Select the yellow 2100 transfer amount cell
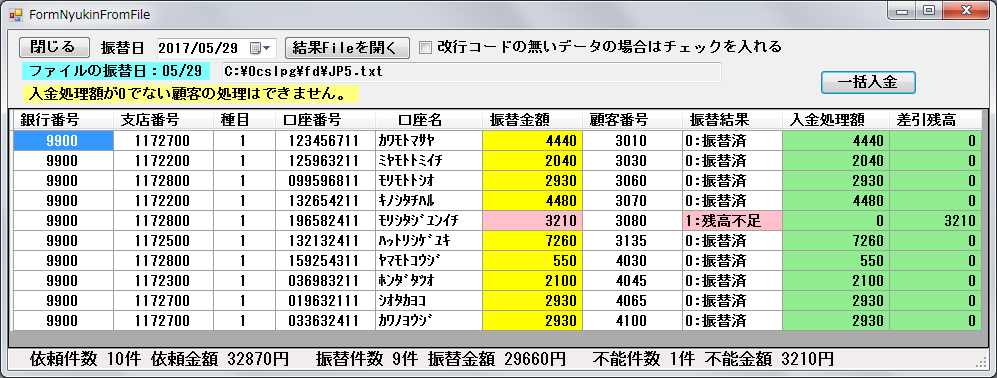This screenshot has height=378, width=997. [532, 281]
